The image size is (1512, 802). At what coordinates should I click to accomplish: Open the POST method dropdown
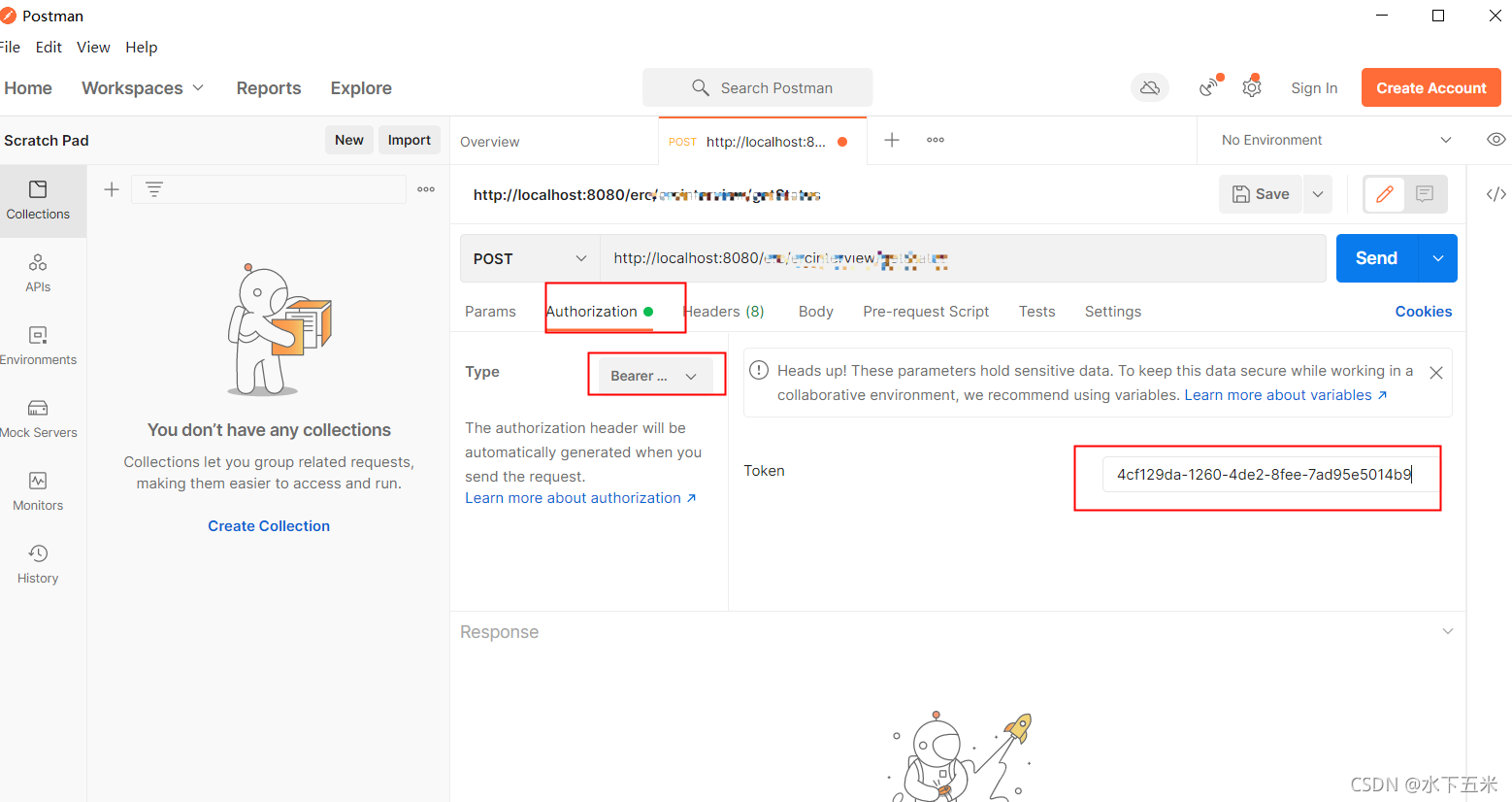(x=530, y=258)
